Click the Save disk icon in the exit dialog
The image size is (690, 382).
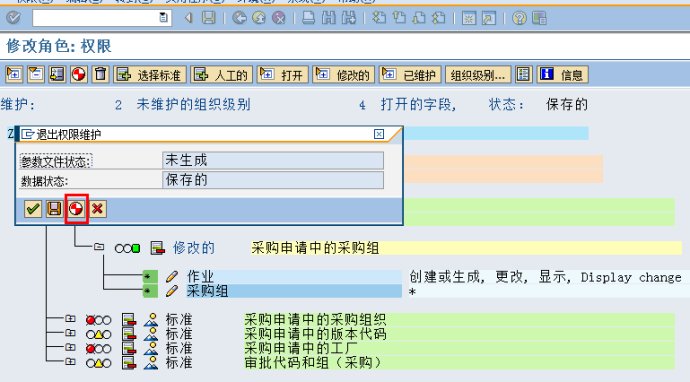click(55, 209)
